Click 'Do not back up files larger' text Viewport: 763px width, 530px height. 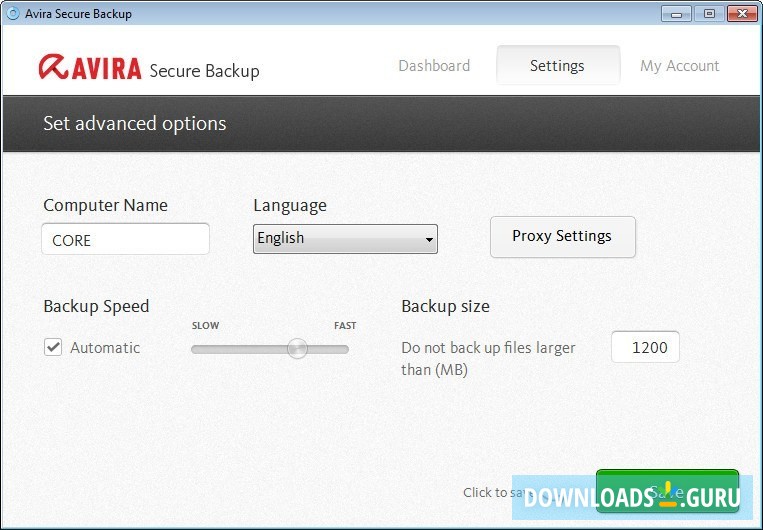click(x=488, y=347)
